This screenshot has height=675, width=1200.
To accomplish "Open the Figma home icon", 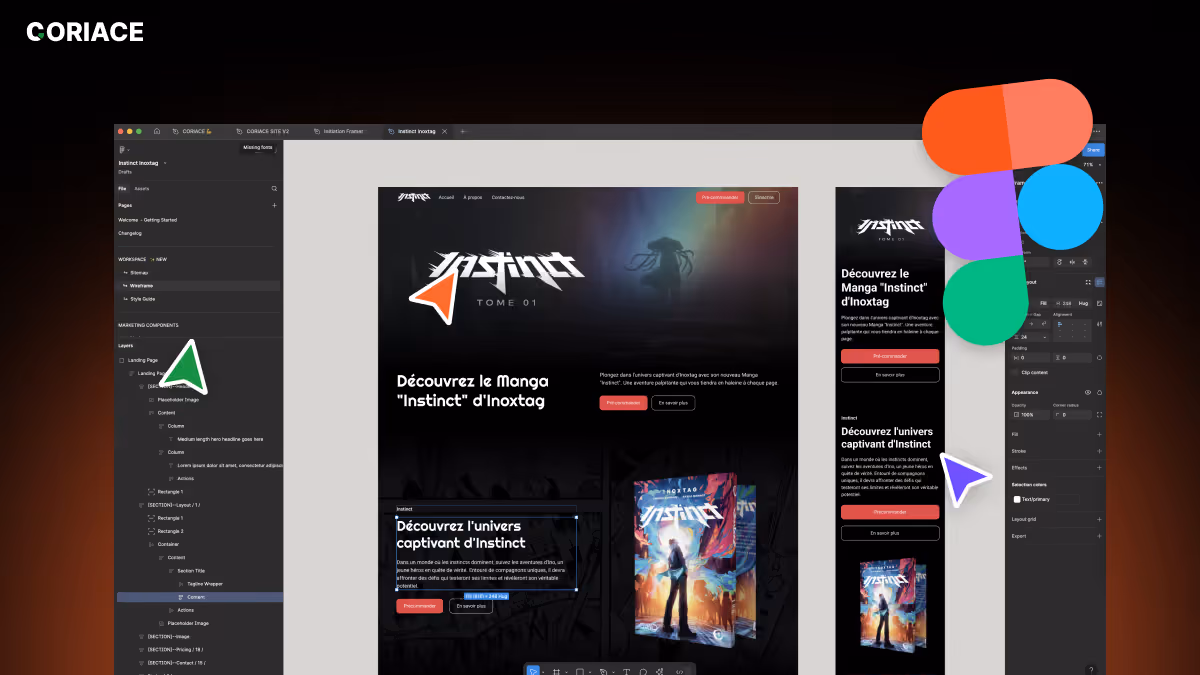I will [x=156, y=131].
